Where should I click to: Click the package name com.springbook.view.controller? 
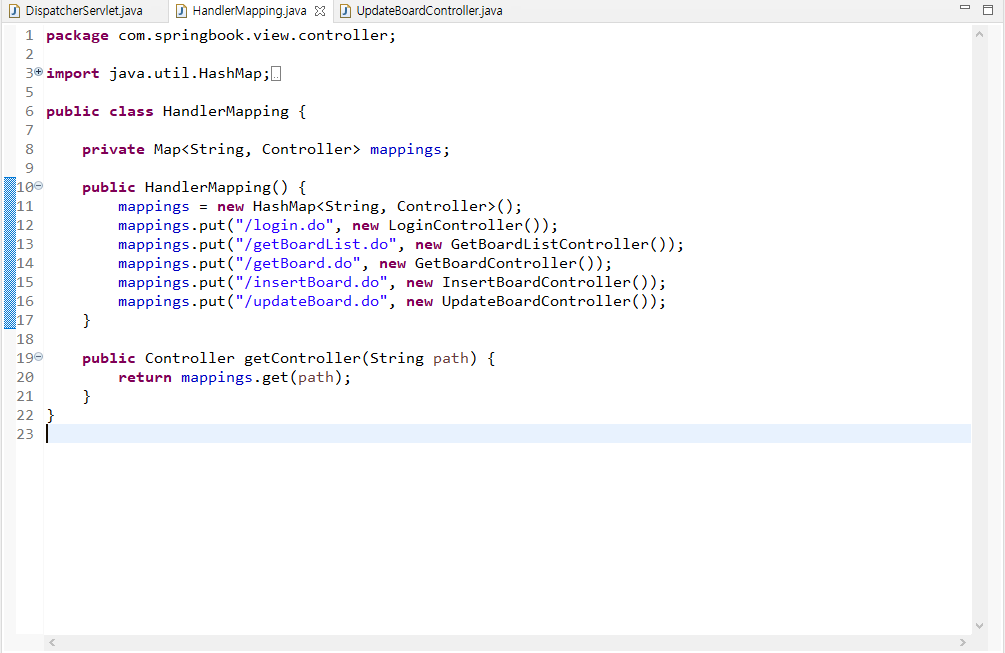253,36
